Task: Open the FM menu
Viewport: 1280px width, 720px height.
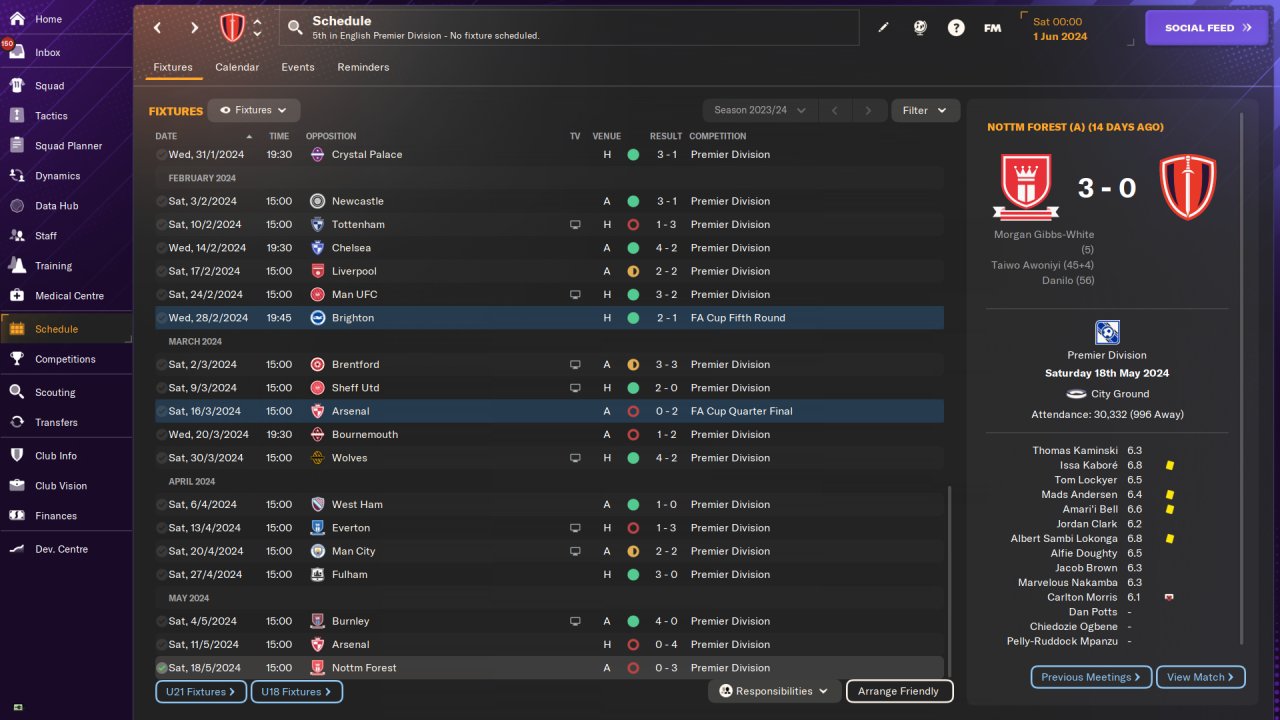Action: 992,28
